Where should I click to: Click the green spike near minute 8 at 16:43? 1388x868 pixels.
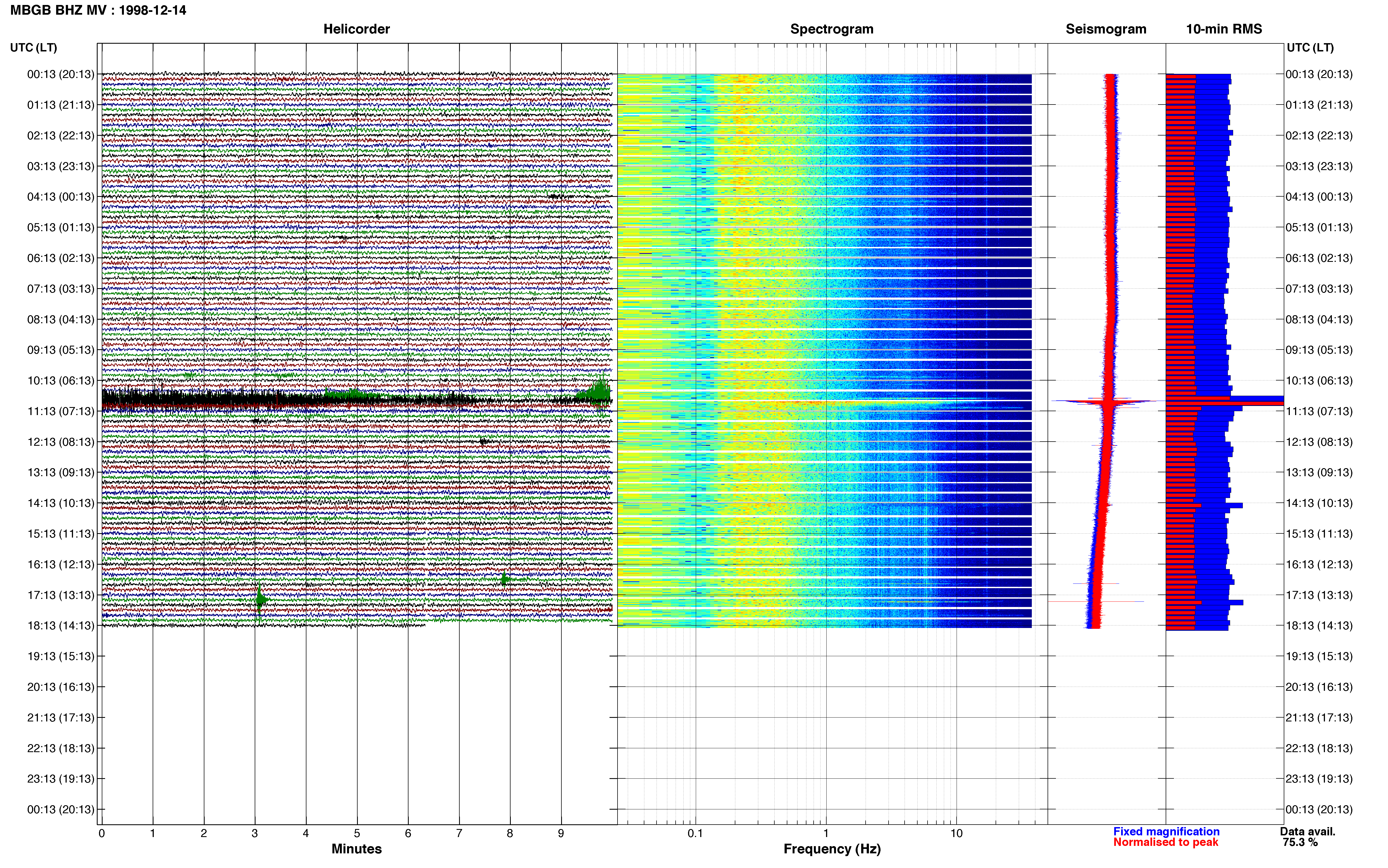505,579
